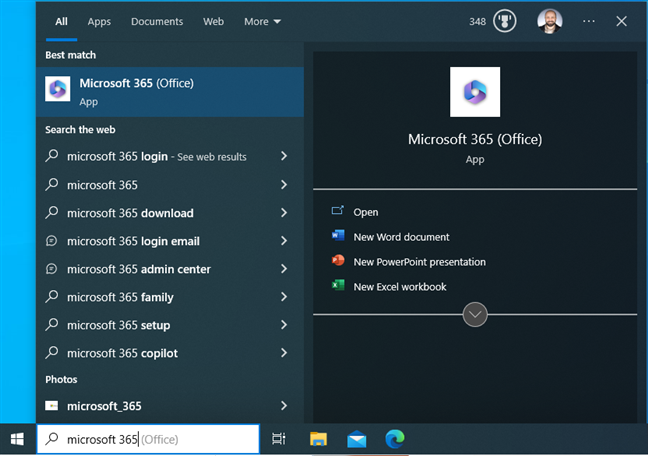Switch to the Documents search tab

point(157,21)
